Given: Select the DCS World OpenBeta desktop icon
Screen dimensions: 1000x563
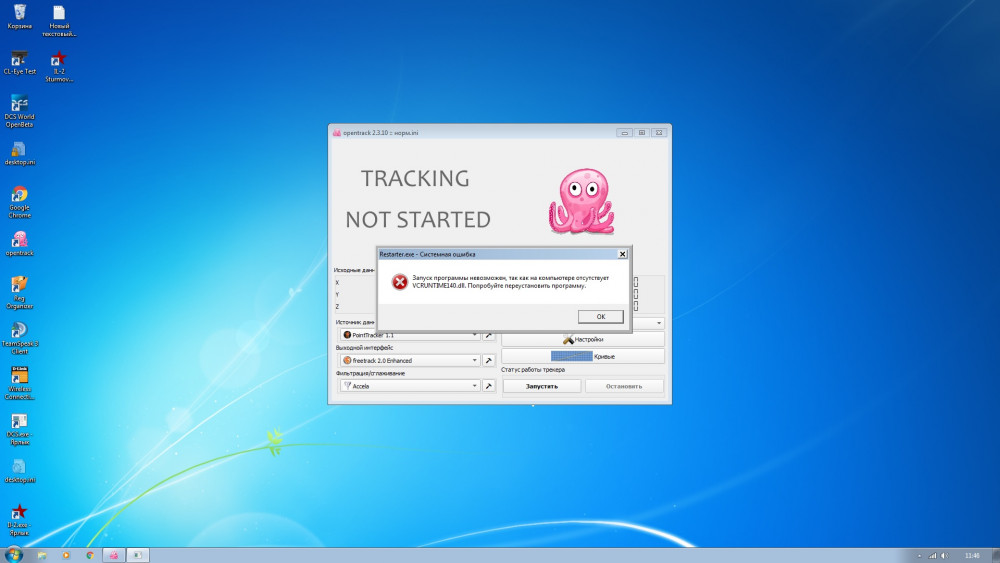Looking at the screenshot, I should click(20, 111).
